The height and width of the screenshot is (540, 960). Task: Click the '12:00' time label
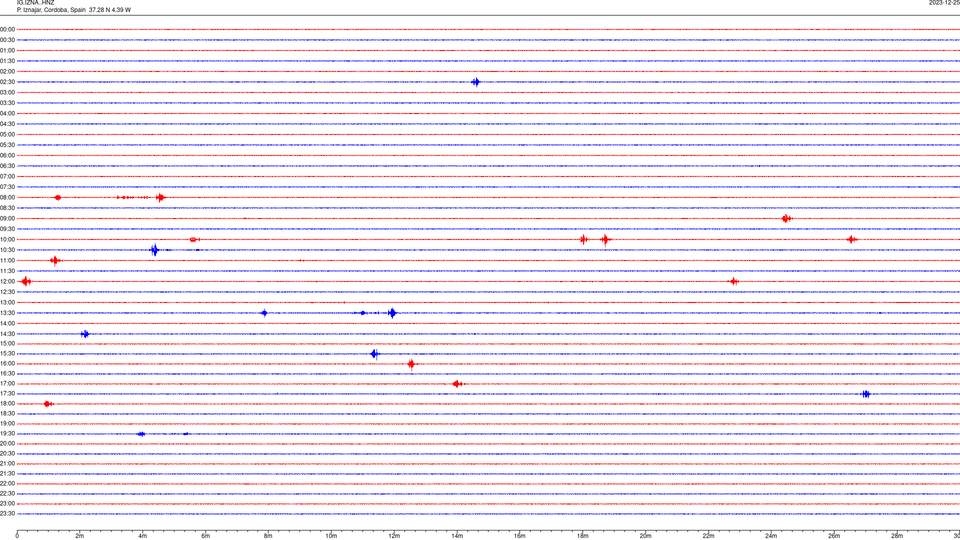(7, 282)
